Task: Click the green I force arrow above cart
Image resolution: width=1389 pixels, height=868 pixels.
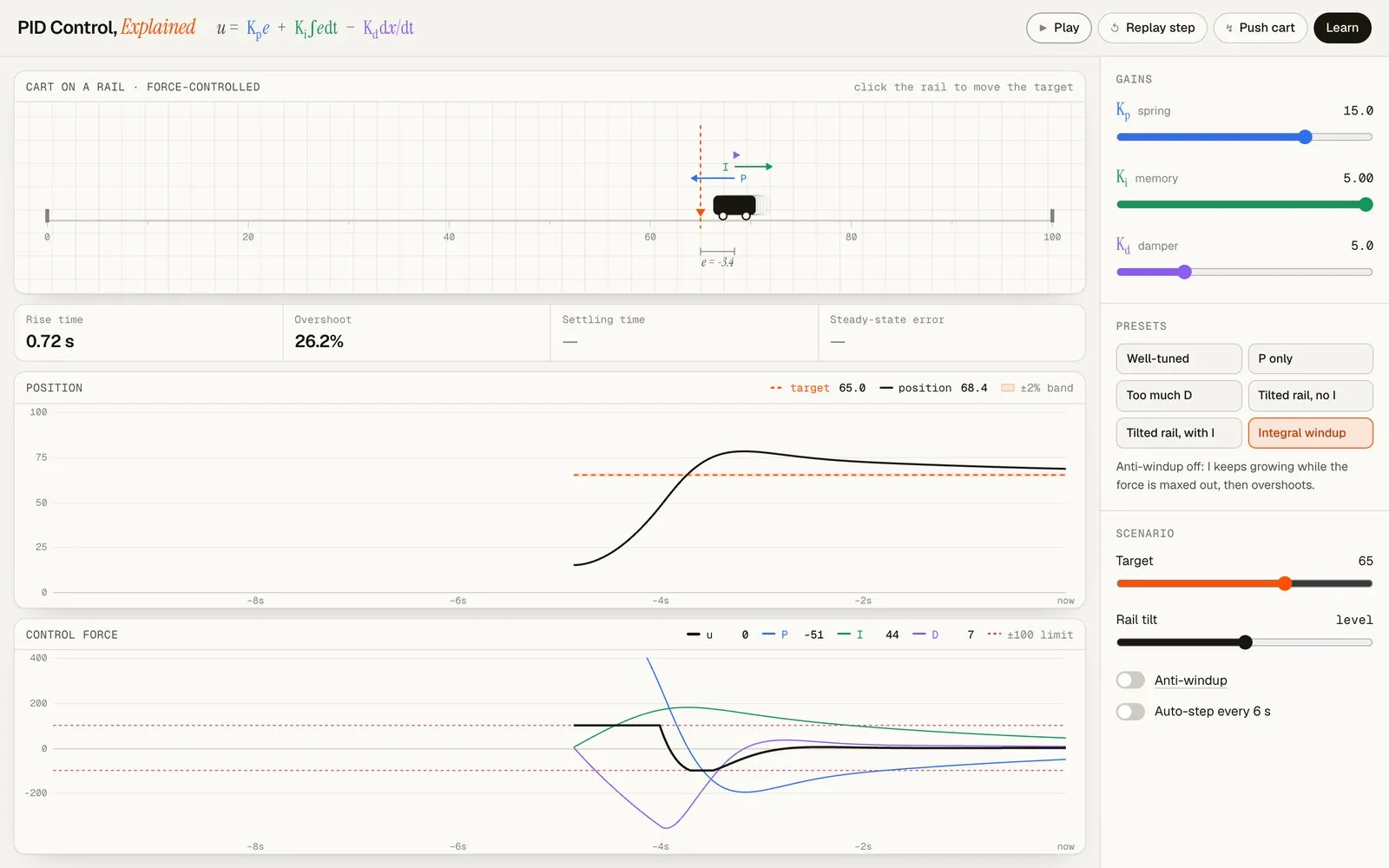Action: click(x=754, y=167)
